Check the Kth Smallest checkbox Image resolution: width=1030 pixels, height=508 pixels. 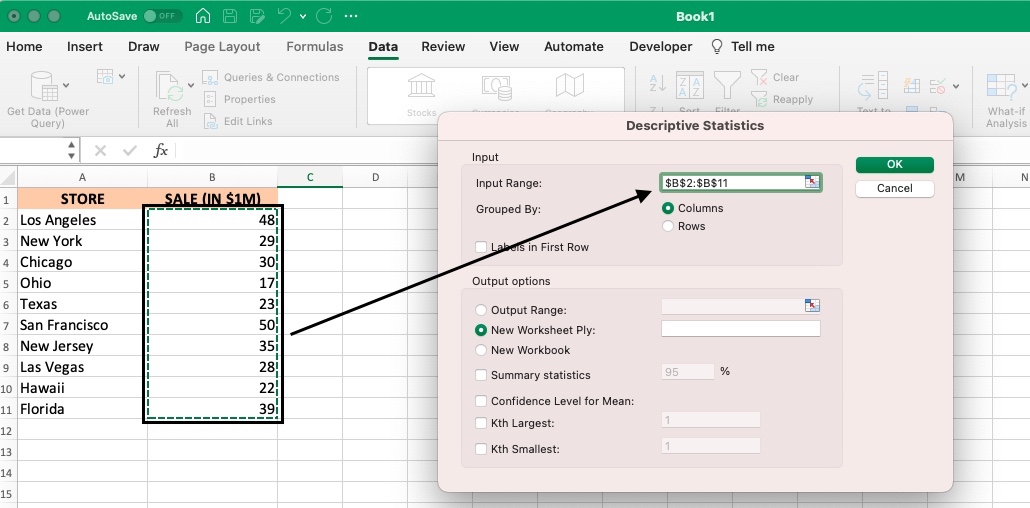pos(481,450)
